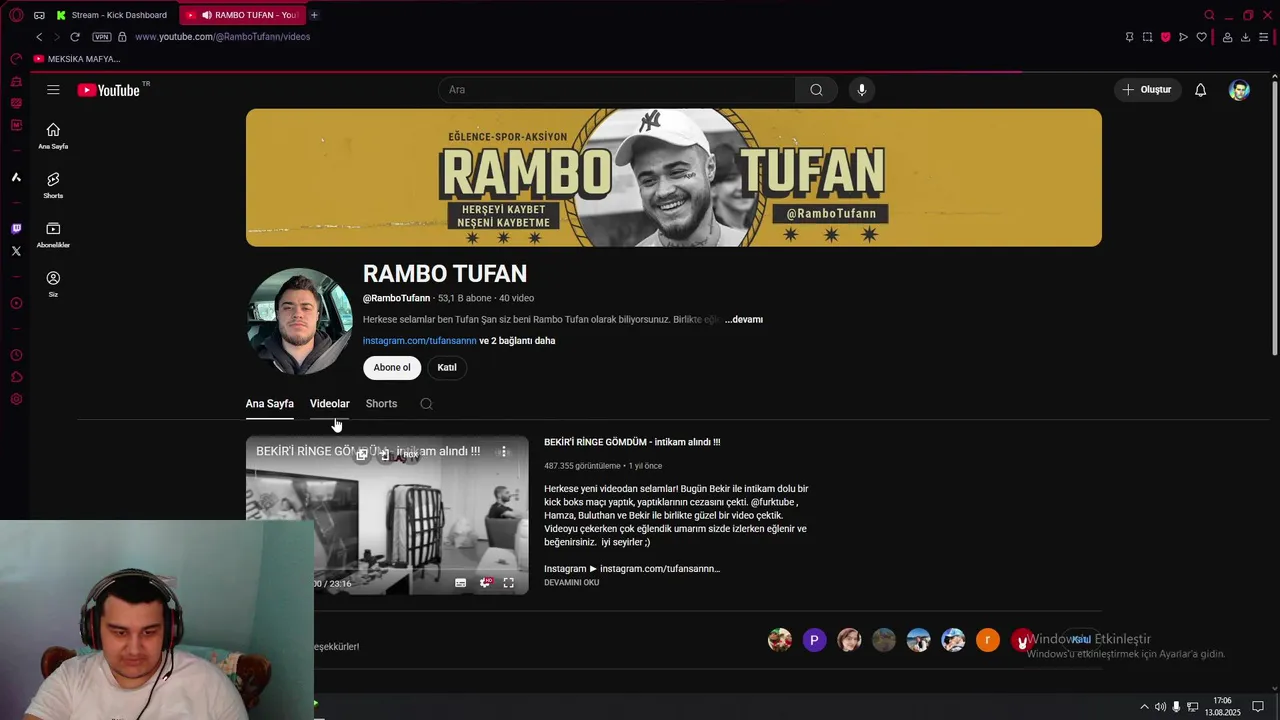
Task: Click the browser address bar URL
Action: click(x=222, y=37)
